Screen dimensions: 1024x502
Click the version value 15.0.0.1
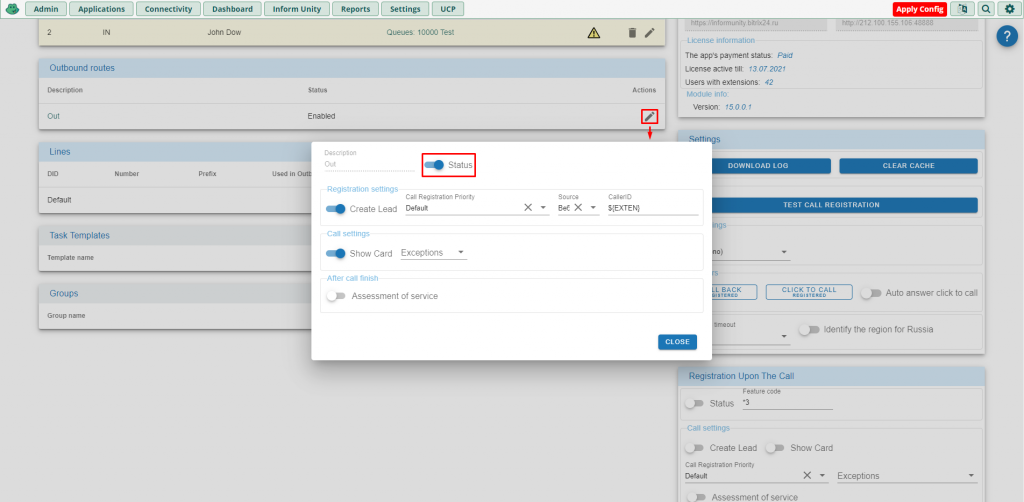coord(738,106)
